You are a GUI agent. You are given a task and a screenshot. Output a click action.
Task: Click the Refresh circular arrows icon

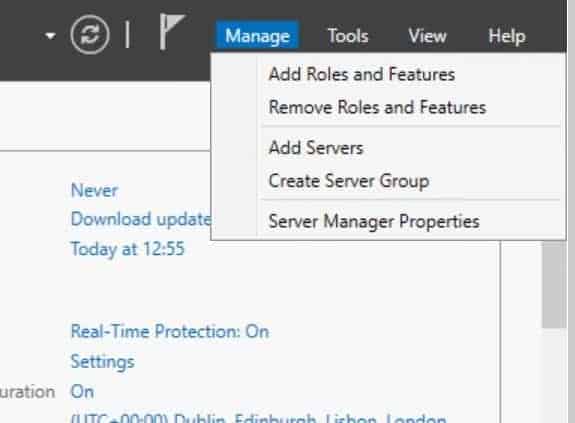click(90, 35)
